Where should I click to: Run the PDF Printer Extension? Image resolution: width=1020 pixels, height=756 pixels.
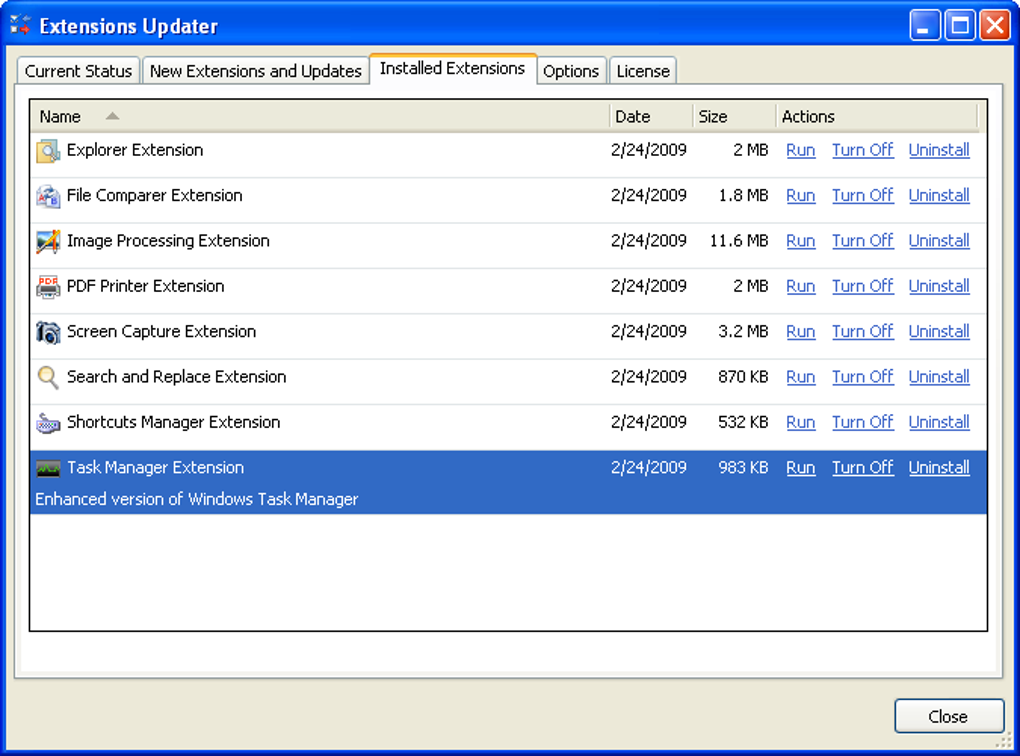point(800,286)
